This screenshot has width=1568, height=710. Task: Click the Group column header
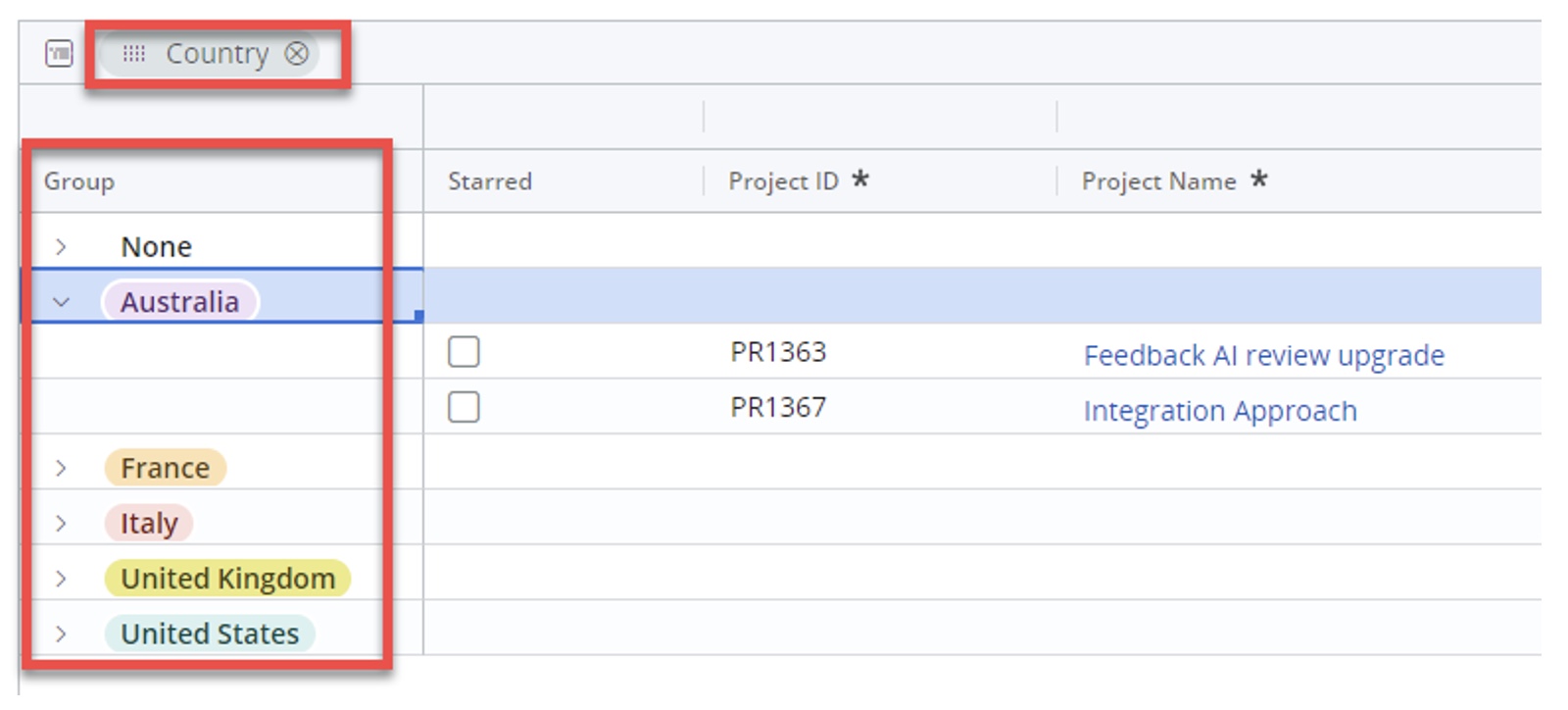click(x=78, y=181)
